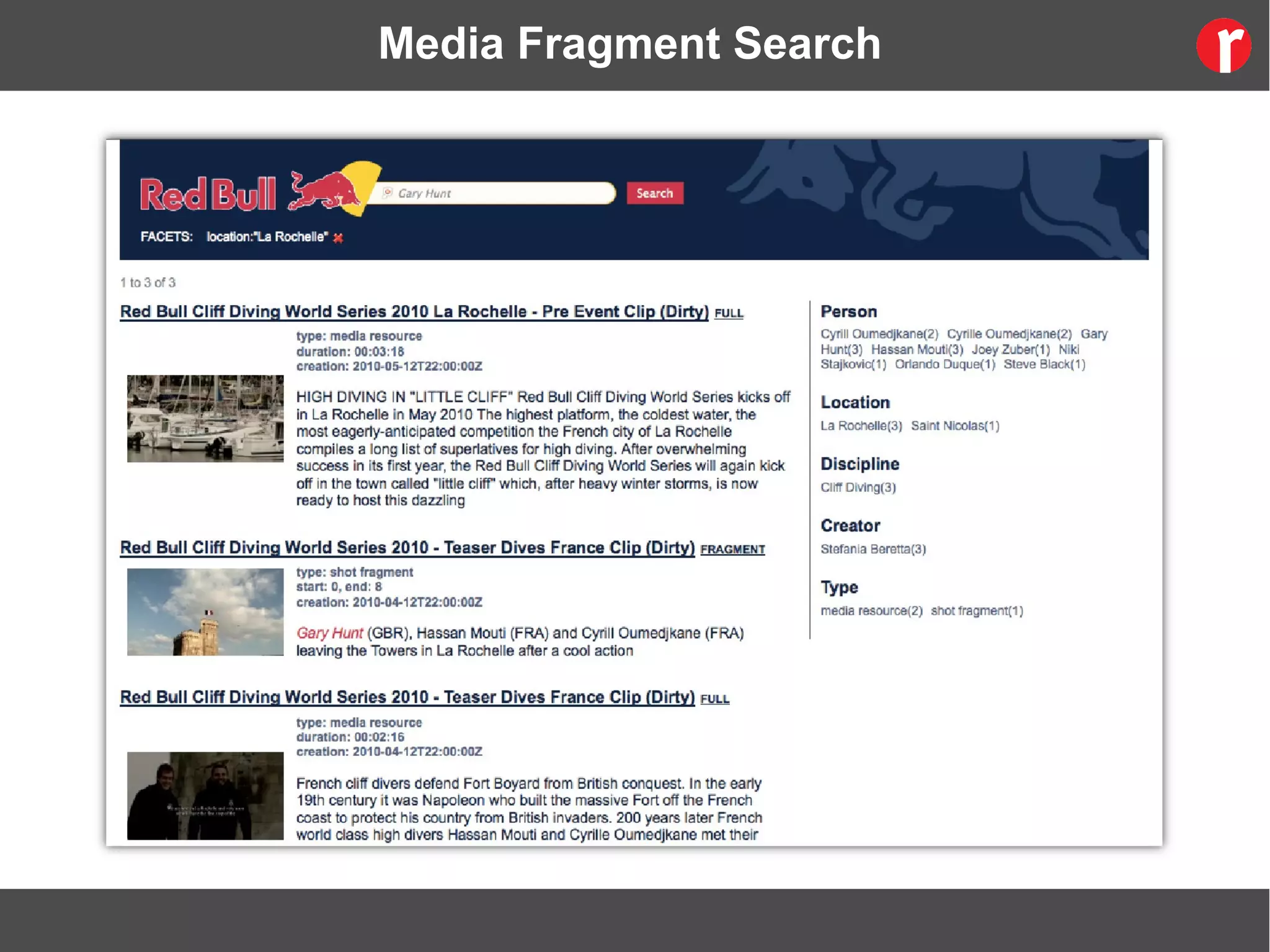Click the magnifier icon in the search field

click(387, 193)
